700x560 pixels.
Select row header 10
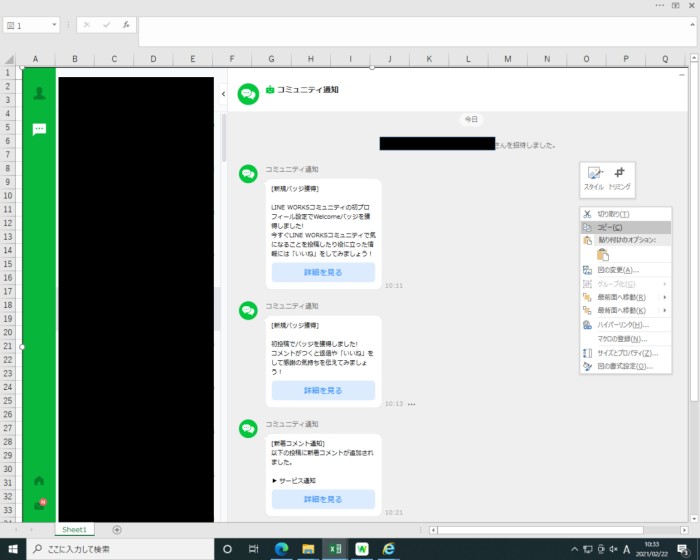(8, 196)
